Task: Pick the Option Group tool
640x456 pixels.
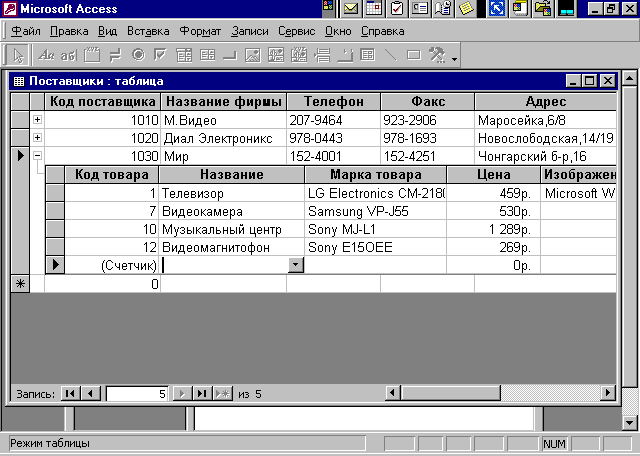Action: [92, 55]
